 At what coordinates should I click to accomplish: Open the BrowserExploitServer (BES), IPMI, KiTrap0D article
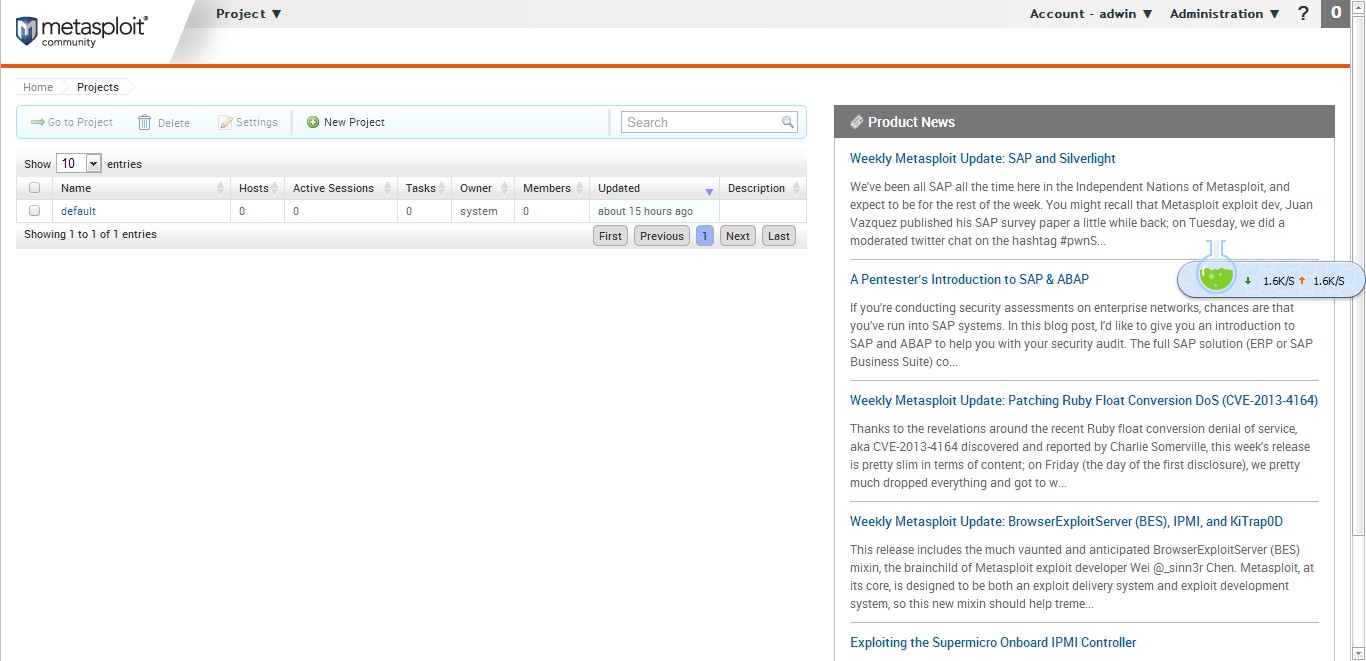tap(1066, 521)
